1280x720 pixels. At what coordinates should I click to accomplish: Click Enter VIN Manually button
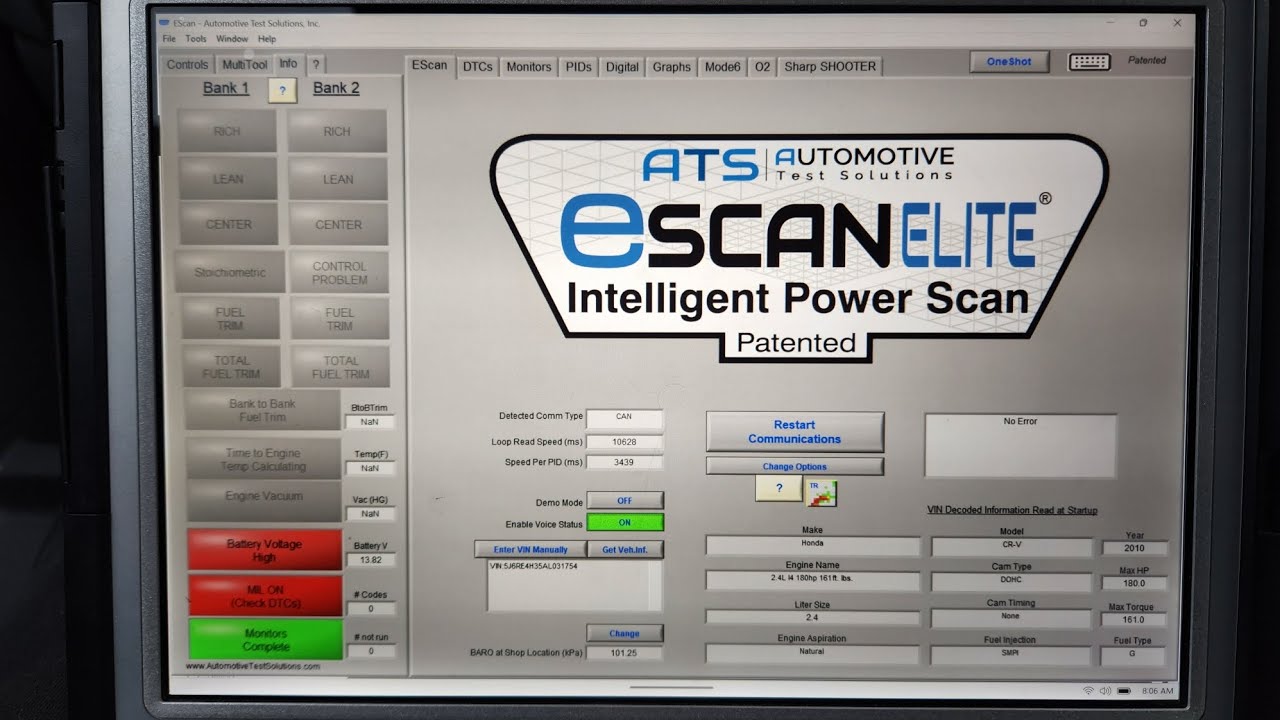530,550
